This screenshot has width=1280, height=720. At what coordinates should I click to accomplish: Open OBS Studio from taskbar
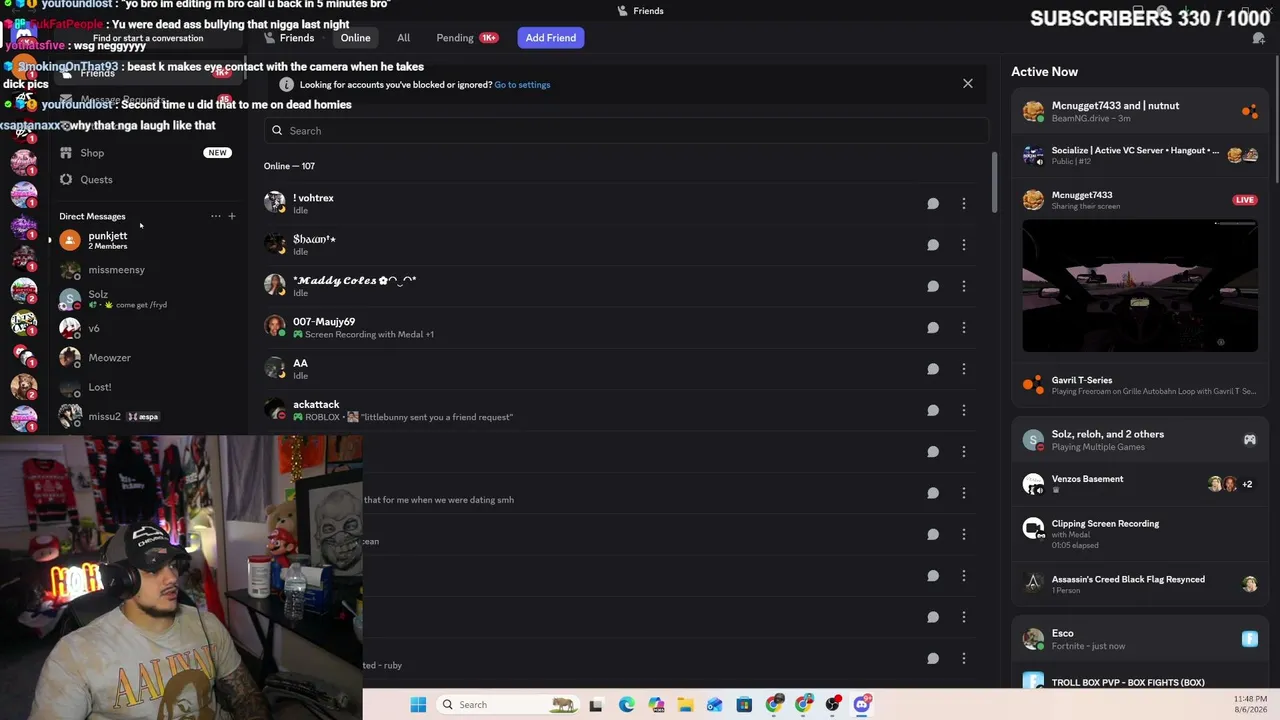coord(833,705)
